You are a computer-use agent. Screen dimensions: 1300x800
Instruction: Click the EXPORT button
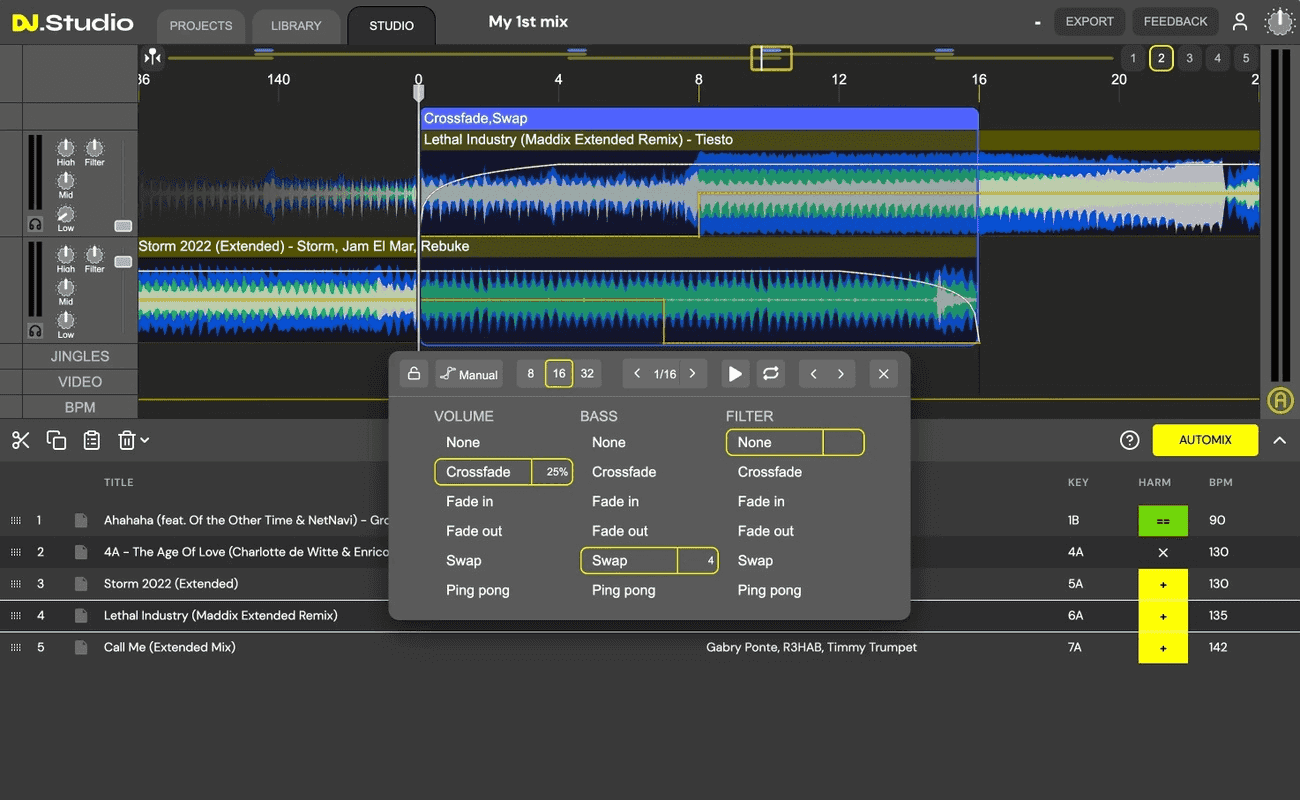(x=1089, y=21)
